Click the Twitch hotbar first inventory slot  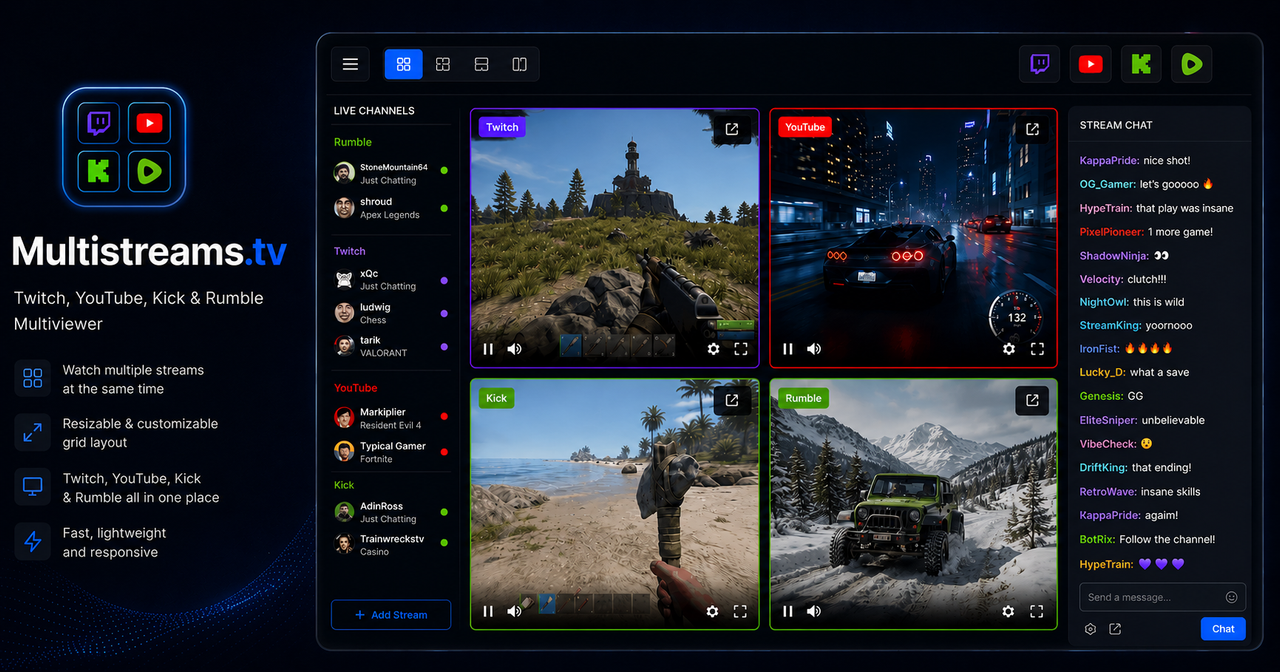(570, 346)
